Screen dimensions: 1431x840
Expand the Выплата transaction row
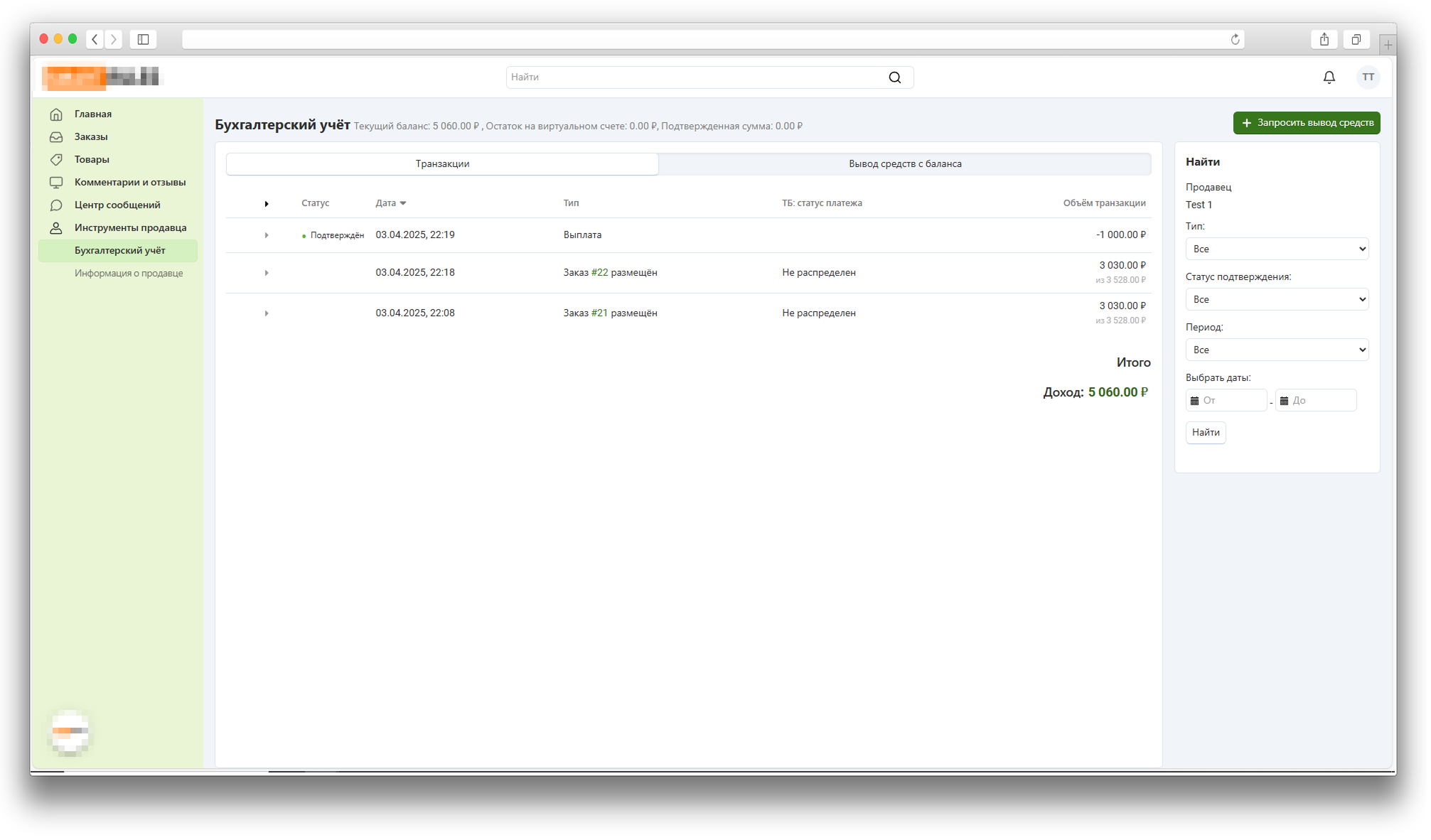click(267, 235)
